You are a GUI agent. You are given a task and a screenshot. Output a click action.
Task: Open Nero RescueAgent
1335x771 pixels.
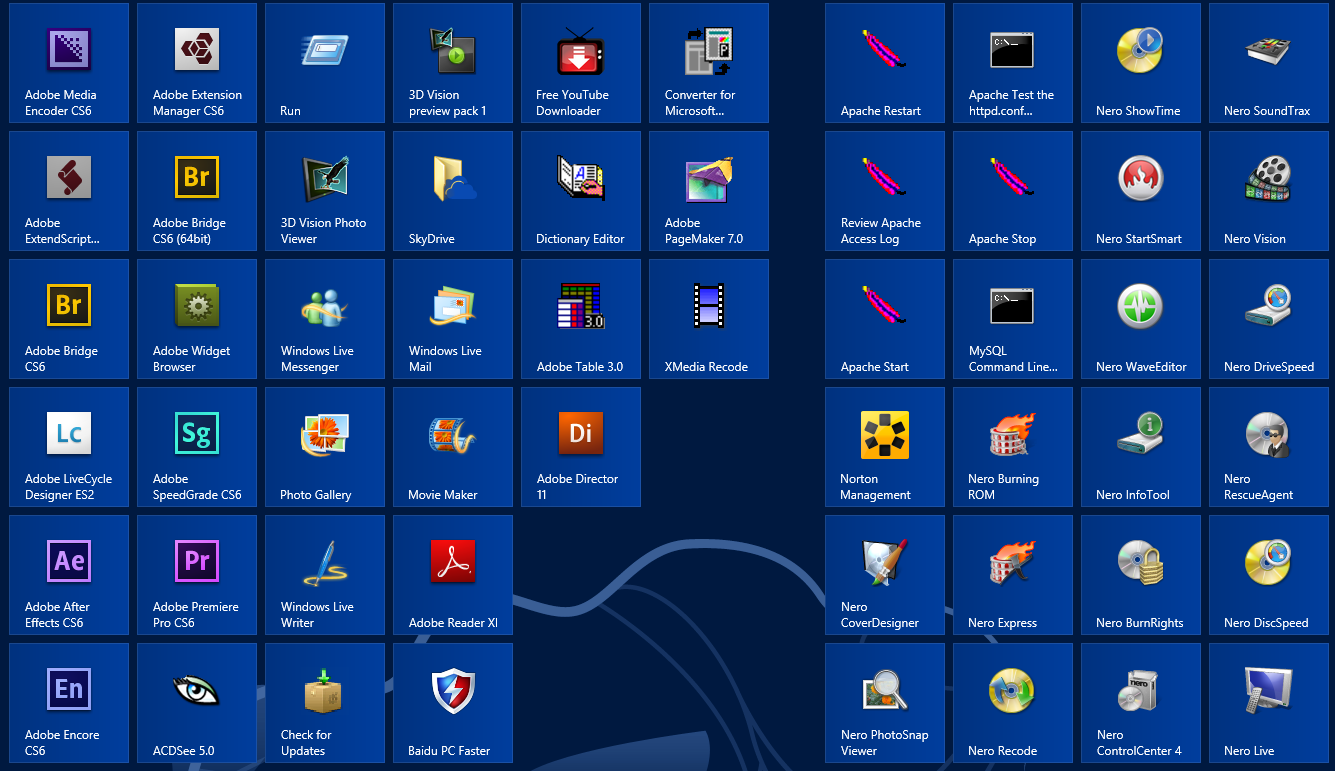(1269, 447)
